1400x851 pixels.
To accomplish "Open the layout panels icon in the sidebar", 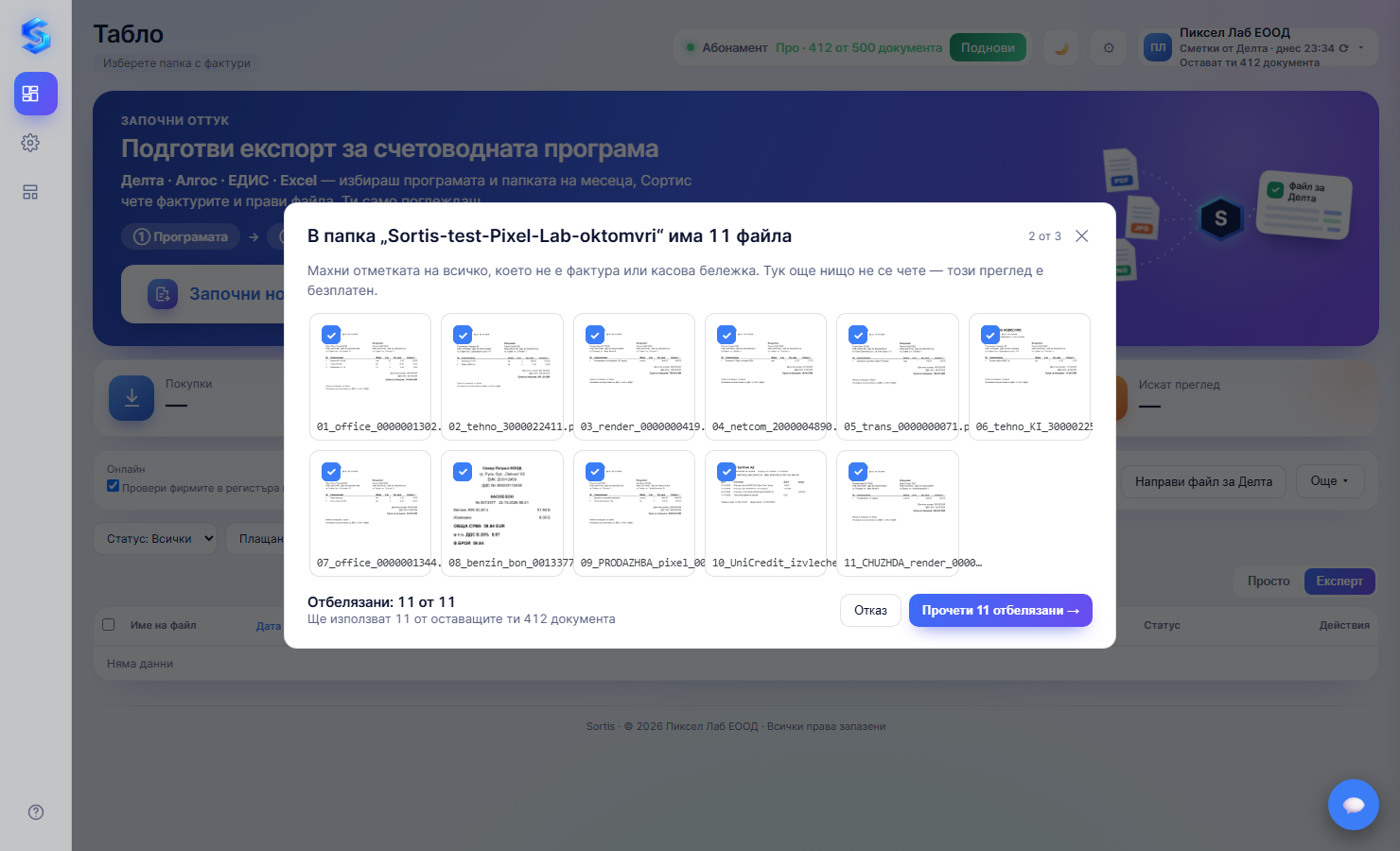I will click(30, 192).
